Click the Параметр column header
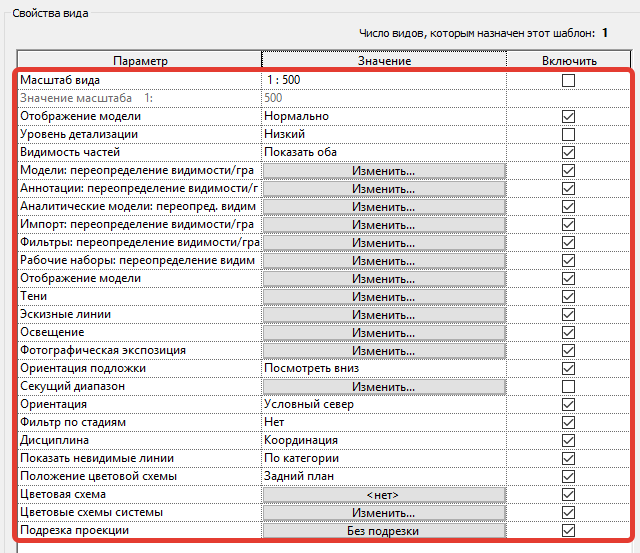 [x=139, y=61]
